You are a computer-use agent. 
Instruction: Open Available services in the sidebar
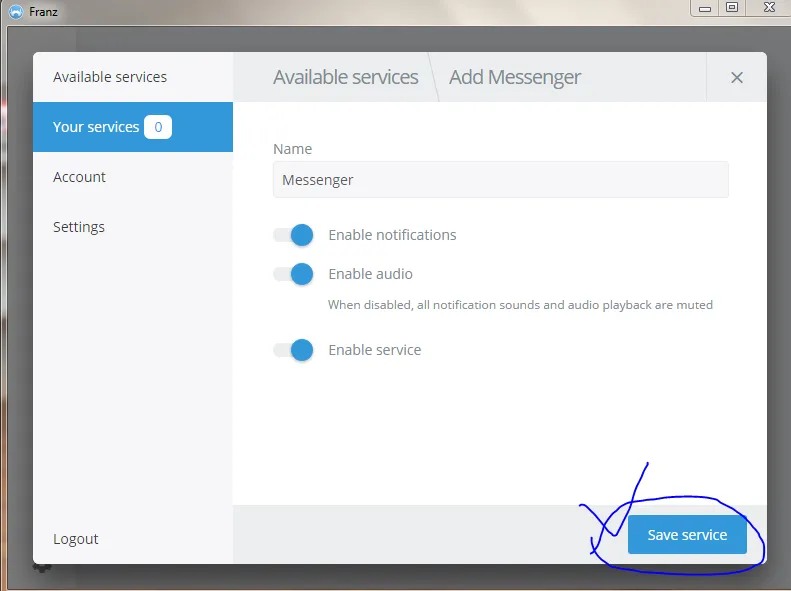point(133,77)
